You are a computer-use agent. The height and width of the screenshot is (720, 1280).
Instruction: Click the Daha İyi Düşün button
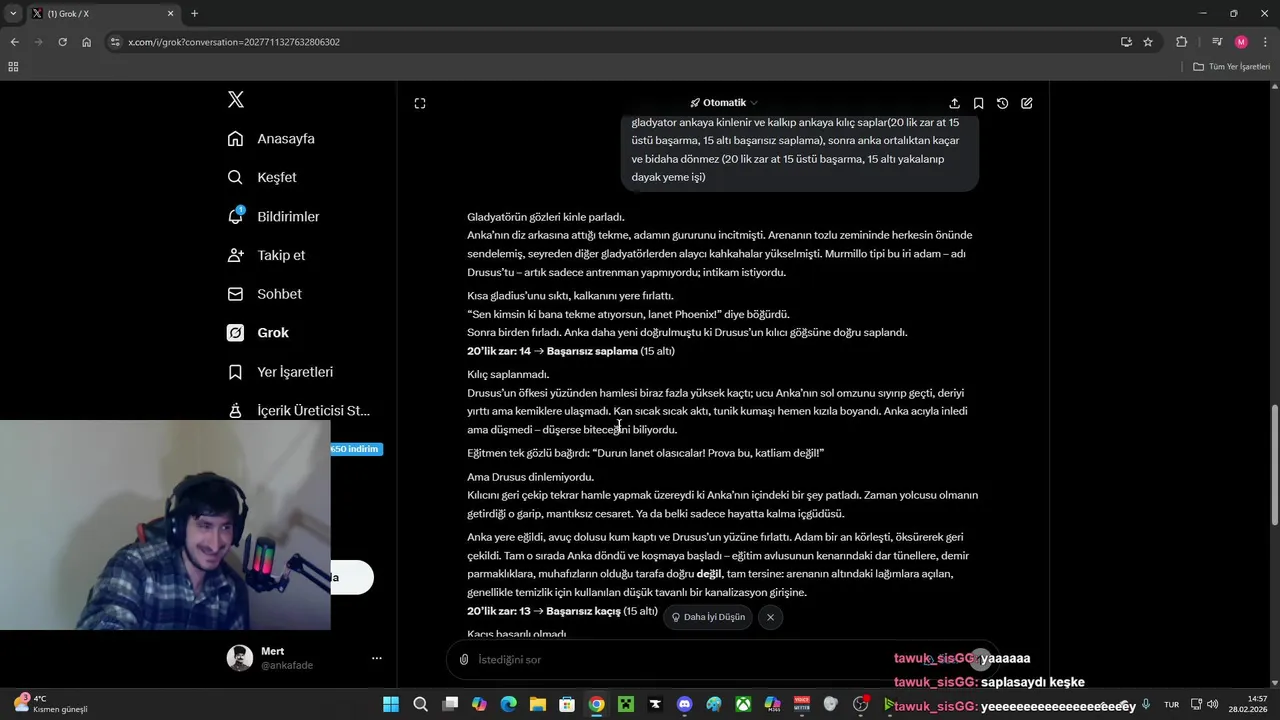tap(708, 617)
